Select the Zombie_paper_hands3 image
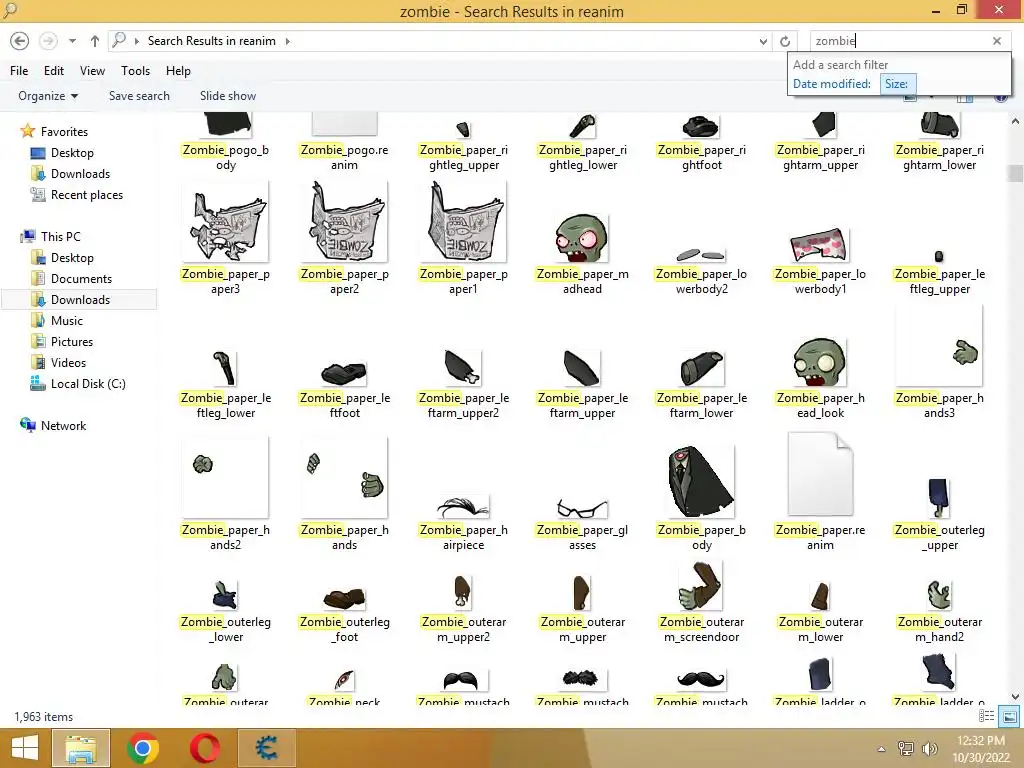The width and height of the screenshot is (1024, 768). point(939,345)
